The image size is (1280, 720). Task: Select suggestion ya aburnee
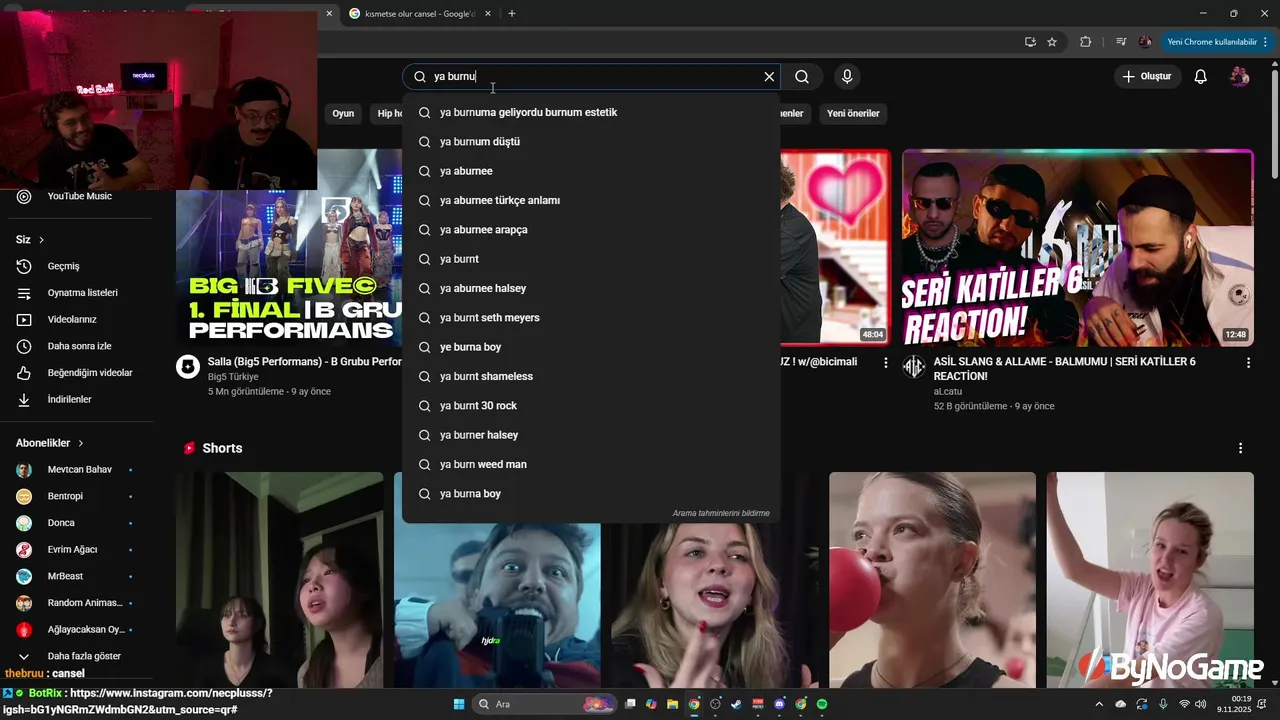click(591, 171)
